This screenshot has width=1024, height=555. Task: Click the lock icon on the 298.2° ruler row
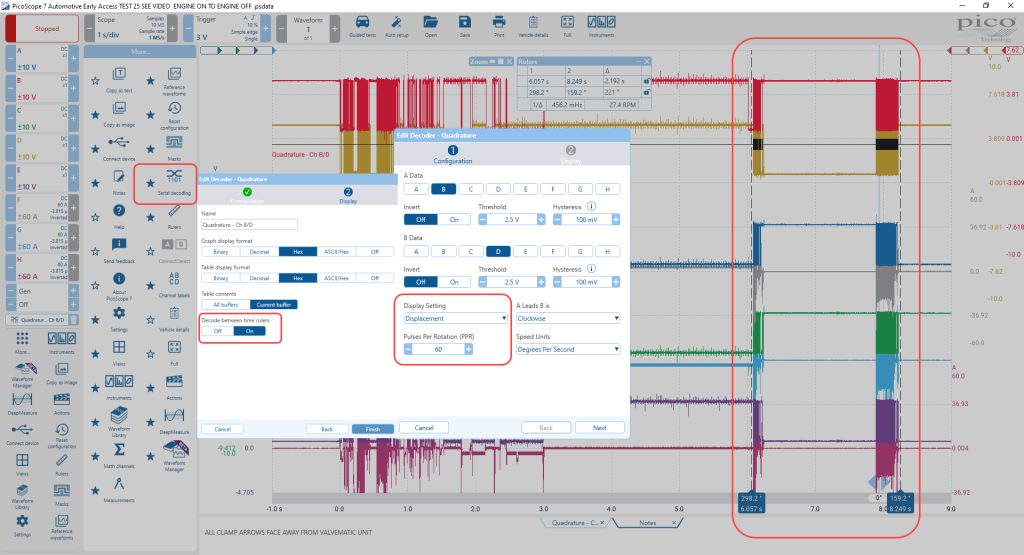pos(646,92)
